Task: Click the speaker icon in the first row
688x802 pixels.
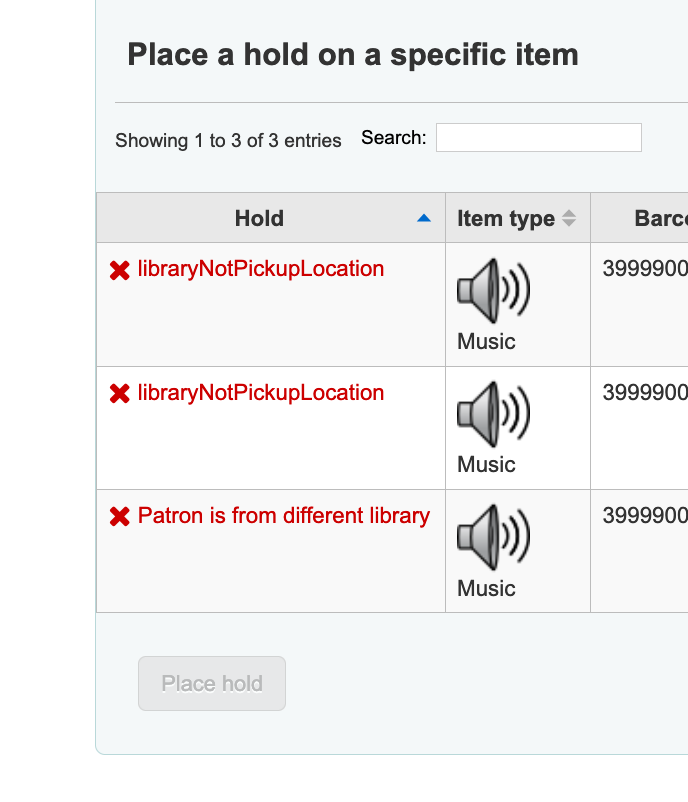Action: [493, 291]
